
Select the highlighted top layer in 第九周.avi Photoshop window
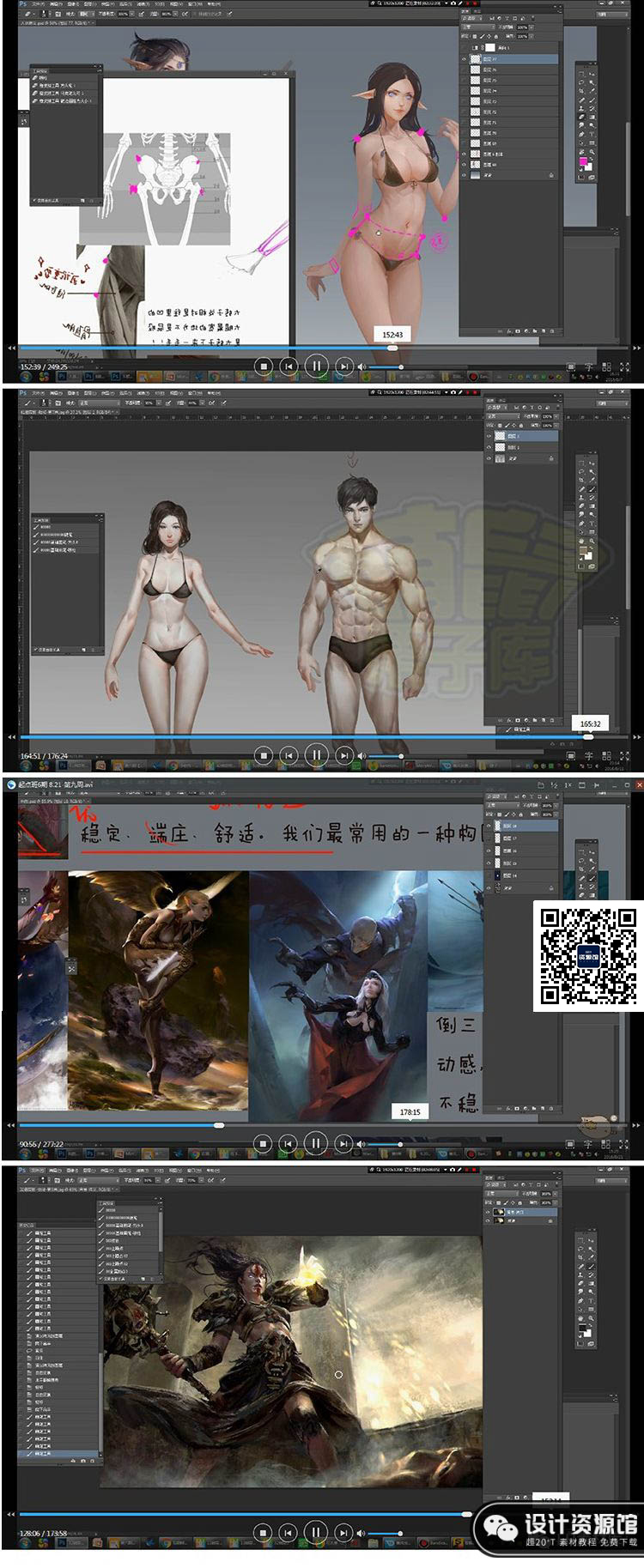[x=522, y=825]
